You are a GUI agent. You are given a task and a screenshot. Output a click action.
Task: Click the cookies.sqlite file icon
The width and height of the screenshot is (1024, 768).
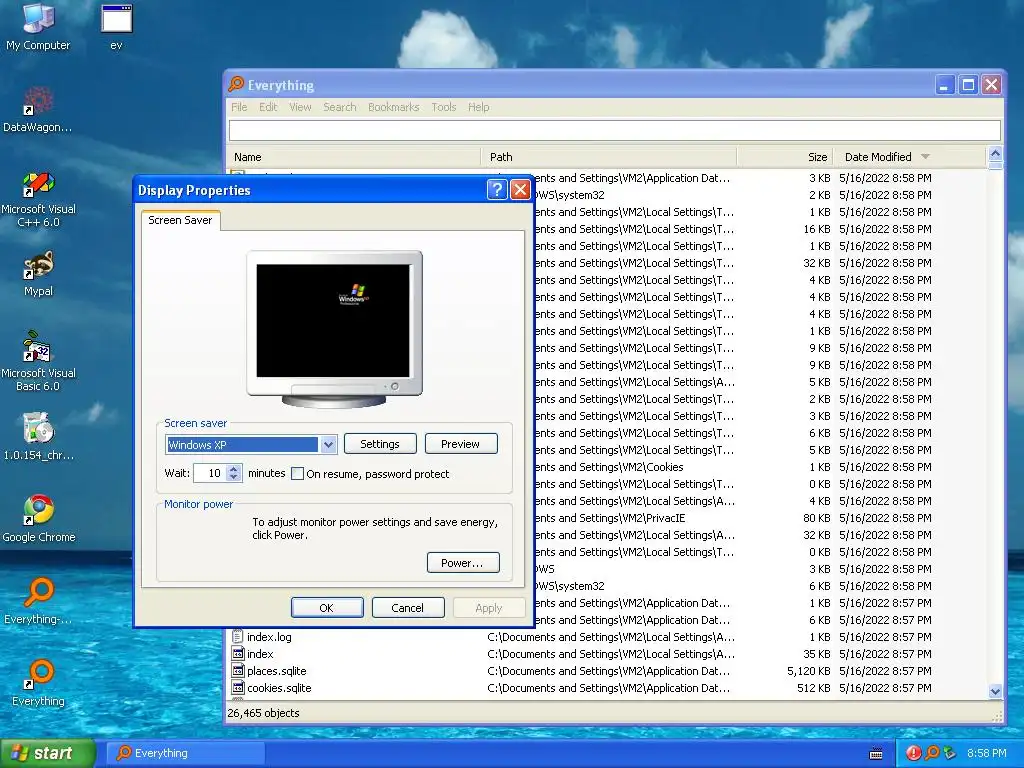coord(238,688)
